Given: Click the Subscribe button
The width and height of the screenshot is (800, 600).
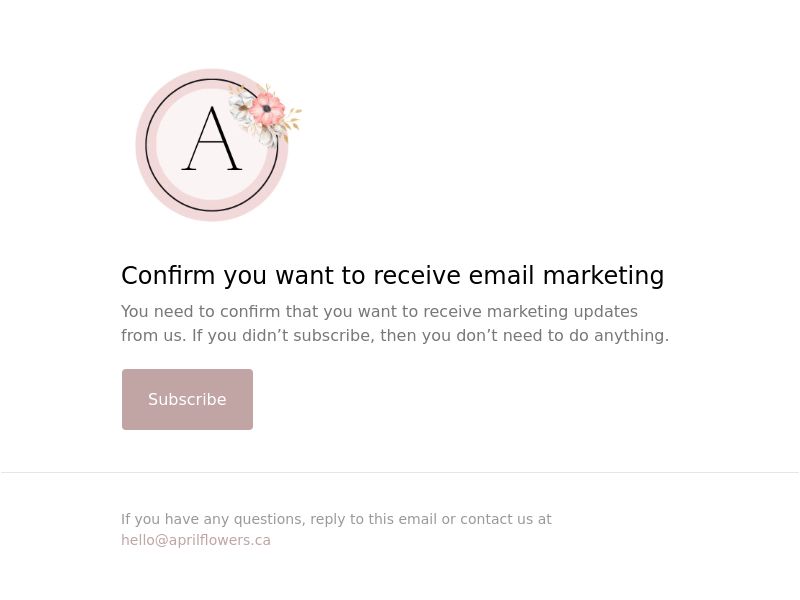Looking at the screenshot, I should (187, 399).
